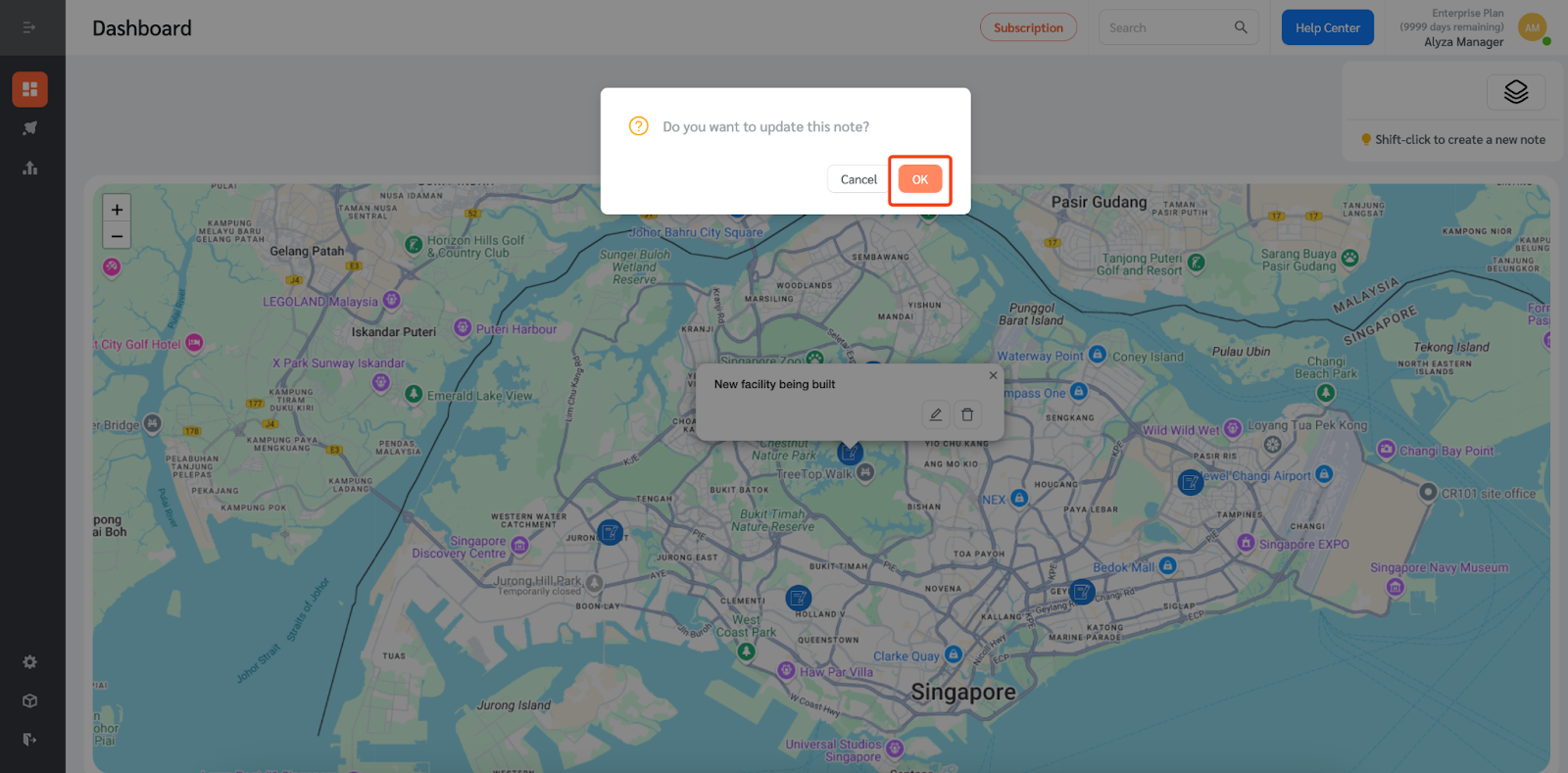Open the rocket icon in sidebar
This screenshot has width=1568, height=773.
click(29, 128)
